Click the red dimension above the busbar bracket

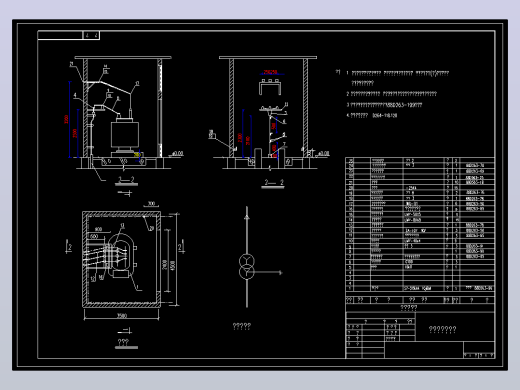pyautogui.click(x=270, y=72)
